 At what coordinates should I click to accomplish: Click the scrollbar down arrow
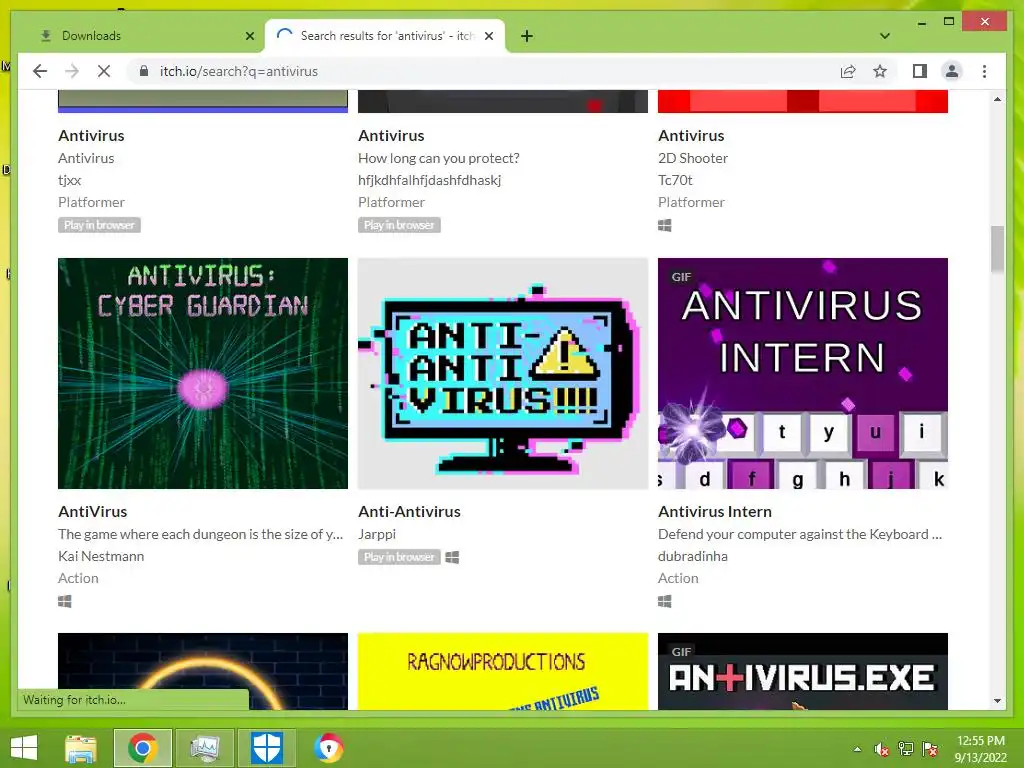[997, 701]
